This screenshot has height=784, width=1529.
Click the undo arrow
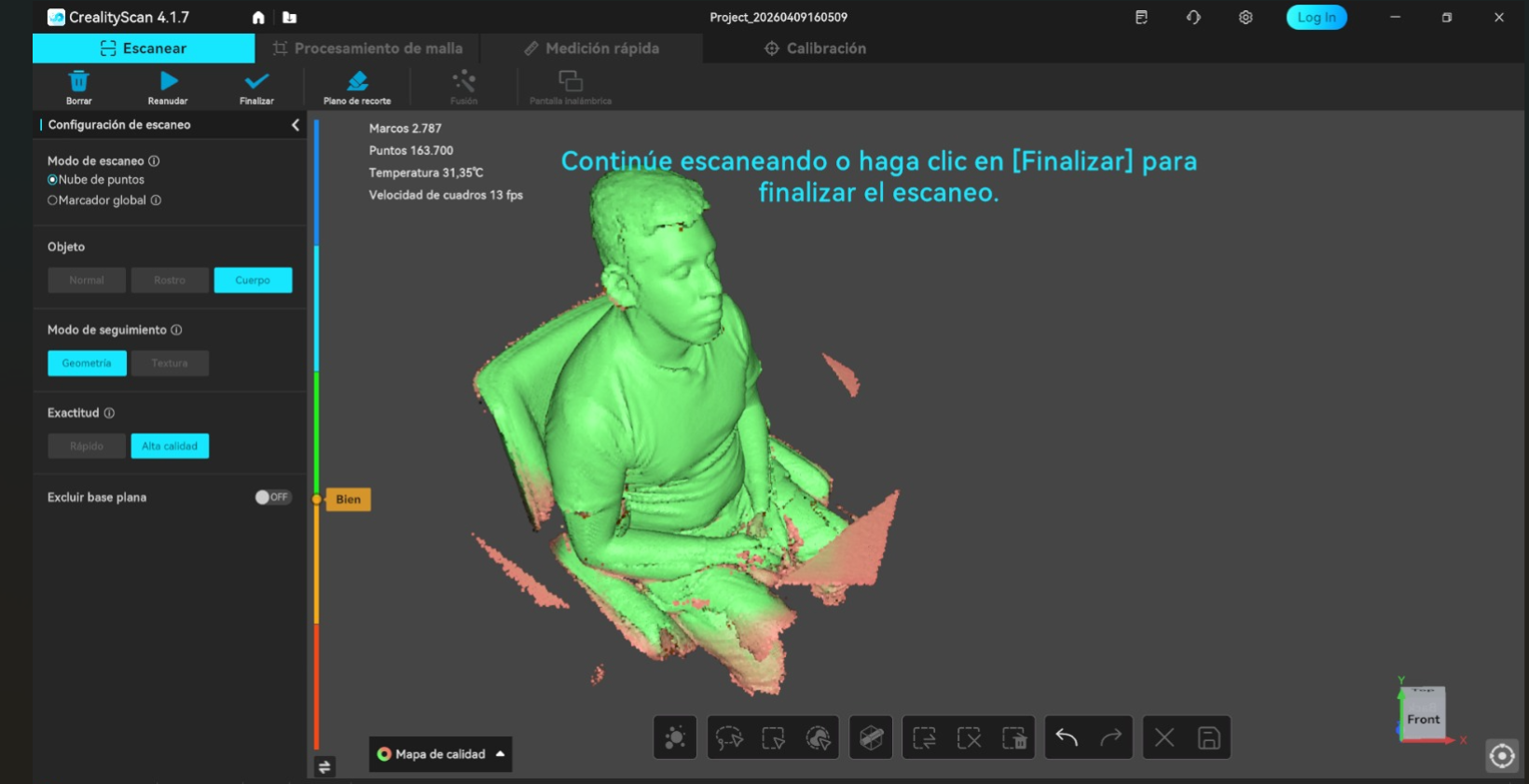pyautogui.click(x=1067, y=738)
